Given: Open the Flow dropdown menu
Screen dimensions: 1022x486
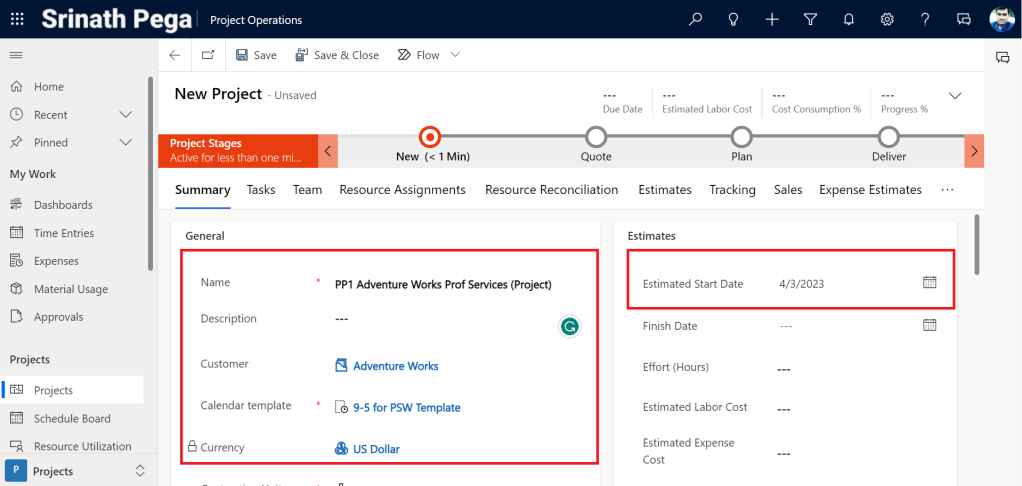Looking at the screenshot, I should (455, 55).
